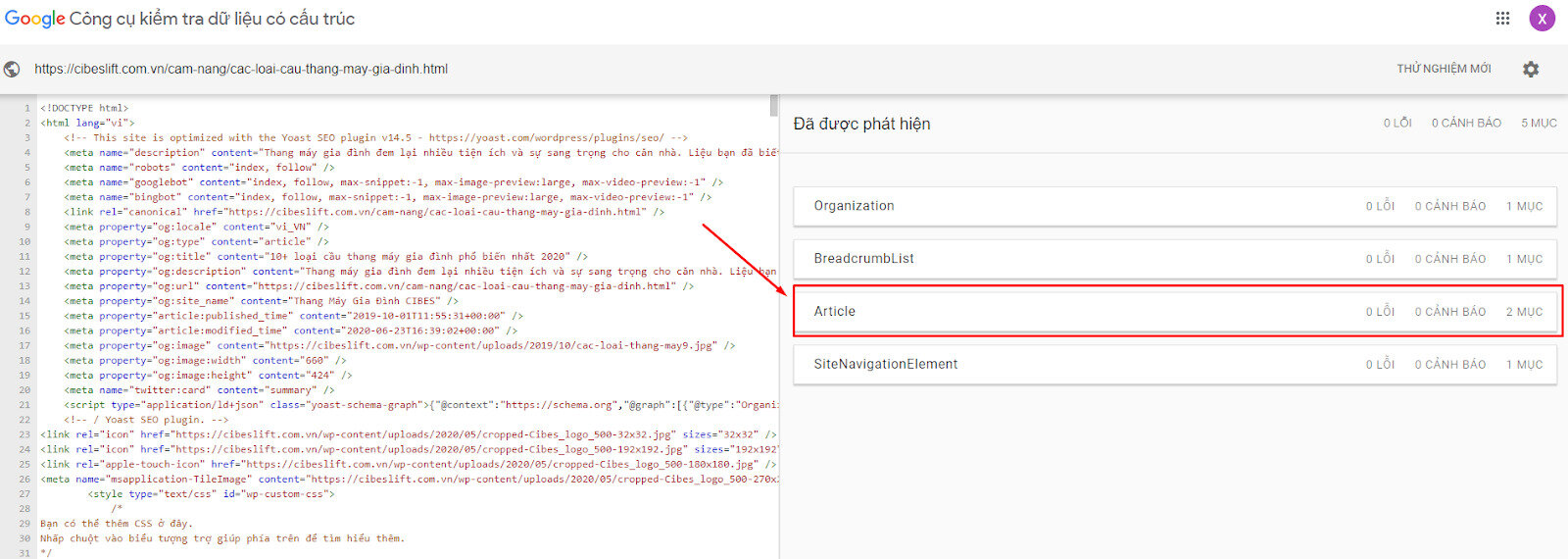Expand the SiteNavigationElement result row
The height and width of the screenshot is (559, 1568).
coord(1175,364)
